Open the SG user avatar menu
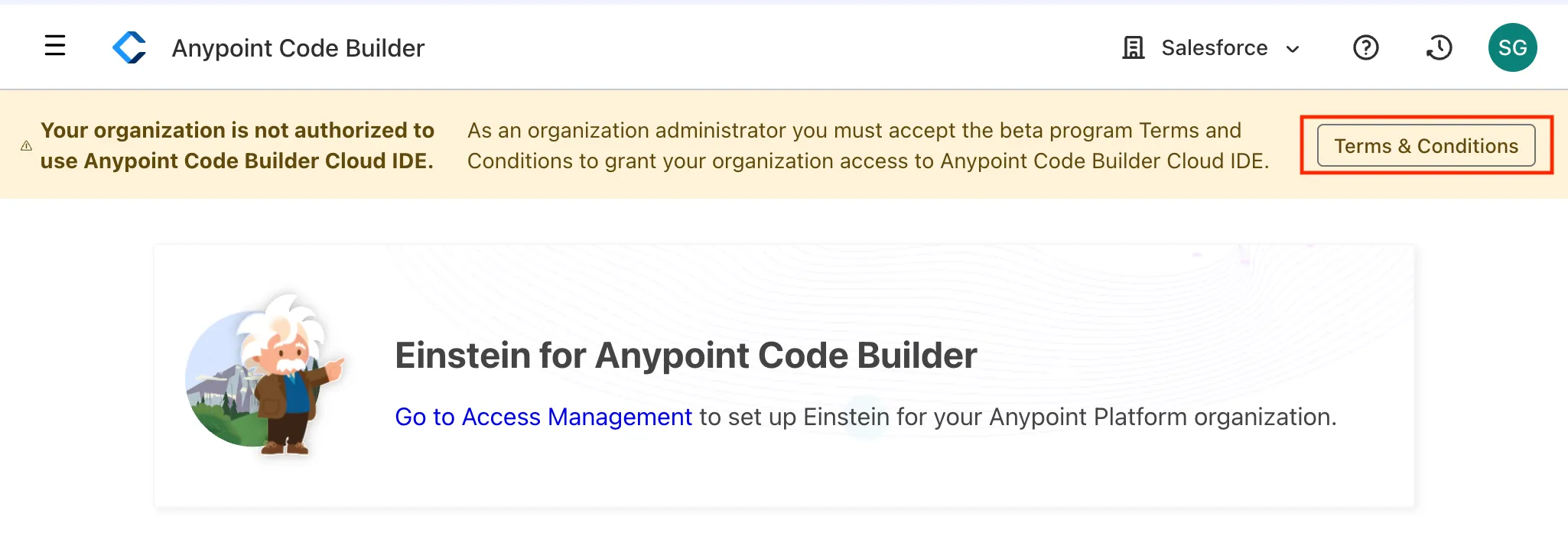Viewport: 1568px width, 549px height. pos(1512,47)
